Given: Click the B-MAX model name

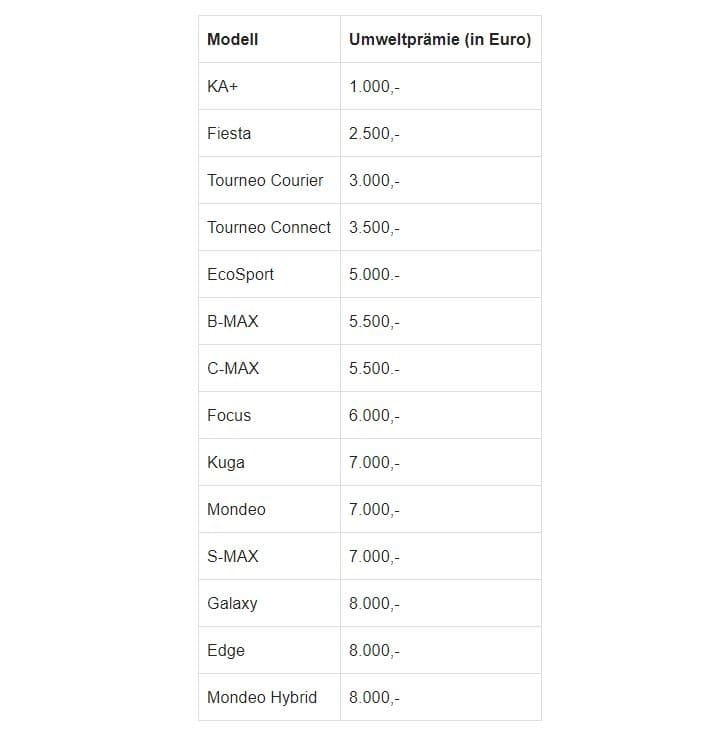Looking at the screenshot, I should point(232,321).
